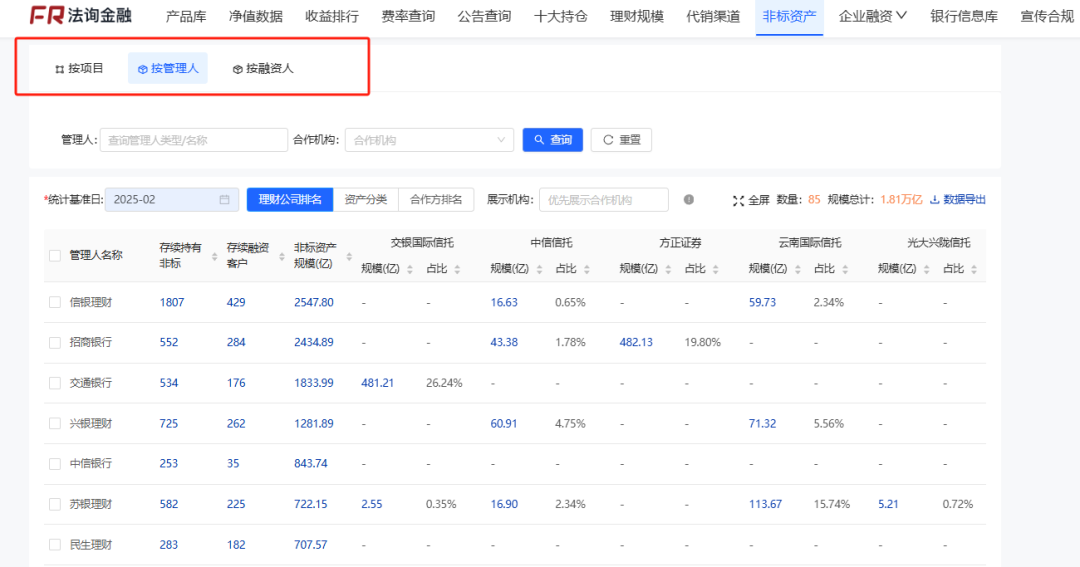
Task: Click the 法询金融 logo
Action: pos(80,15)
